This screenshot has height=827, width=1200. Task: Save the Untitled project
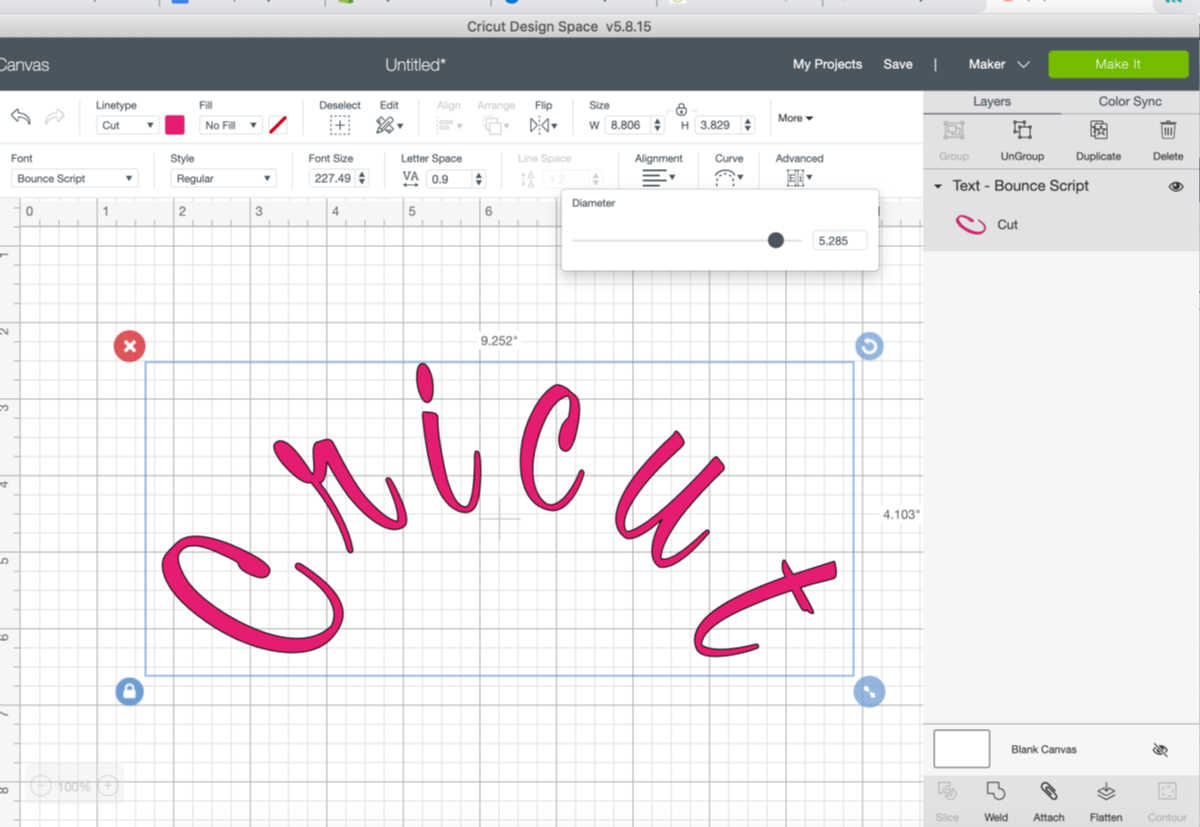(x=897, y=63)
